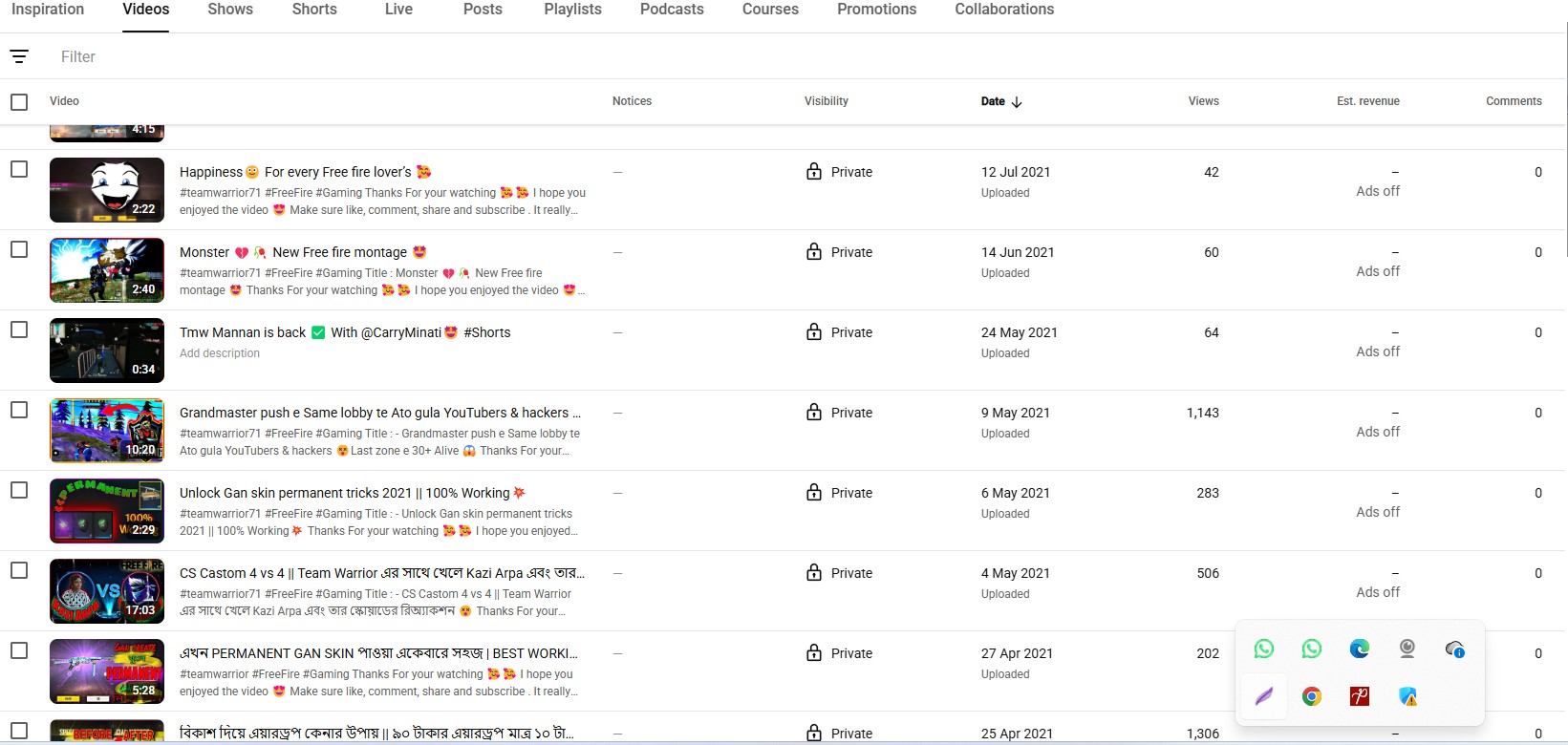Click the 1,143 views count
This screenshot has width=1568, height=745.
[x=1203, y=413]
